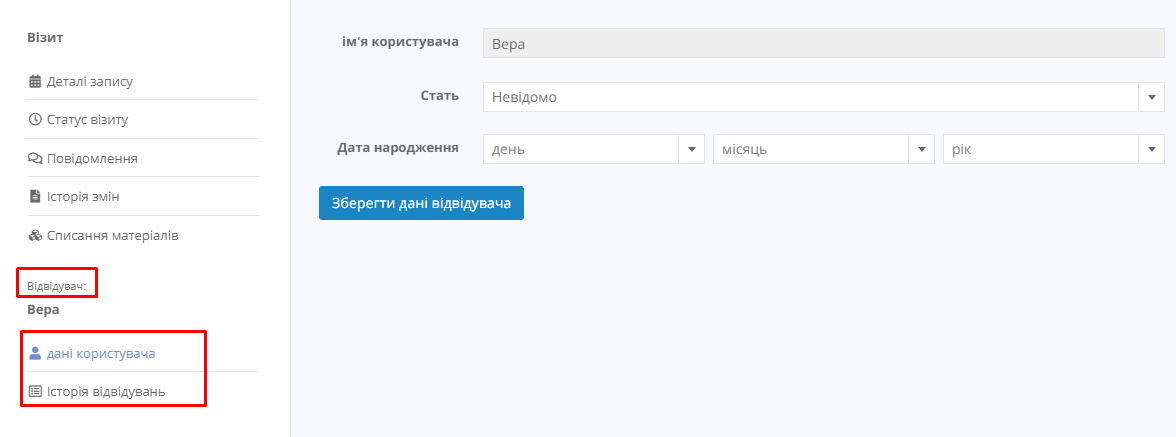The width and height of the screenshot is (1176, 437).
Task: Click the document icon beside Історія змін
Action: click(34, 196)
